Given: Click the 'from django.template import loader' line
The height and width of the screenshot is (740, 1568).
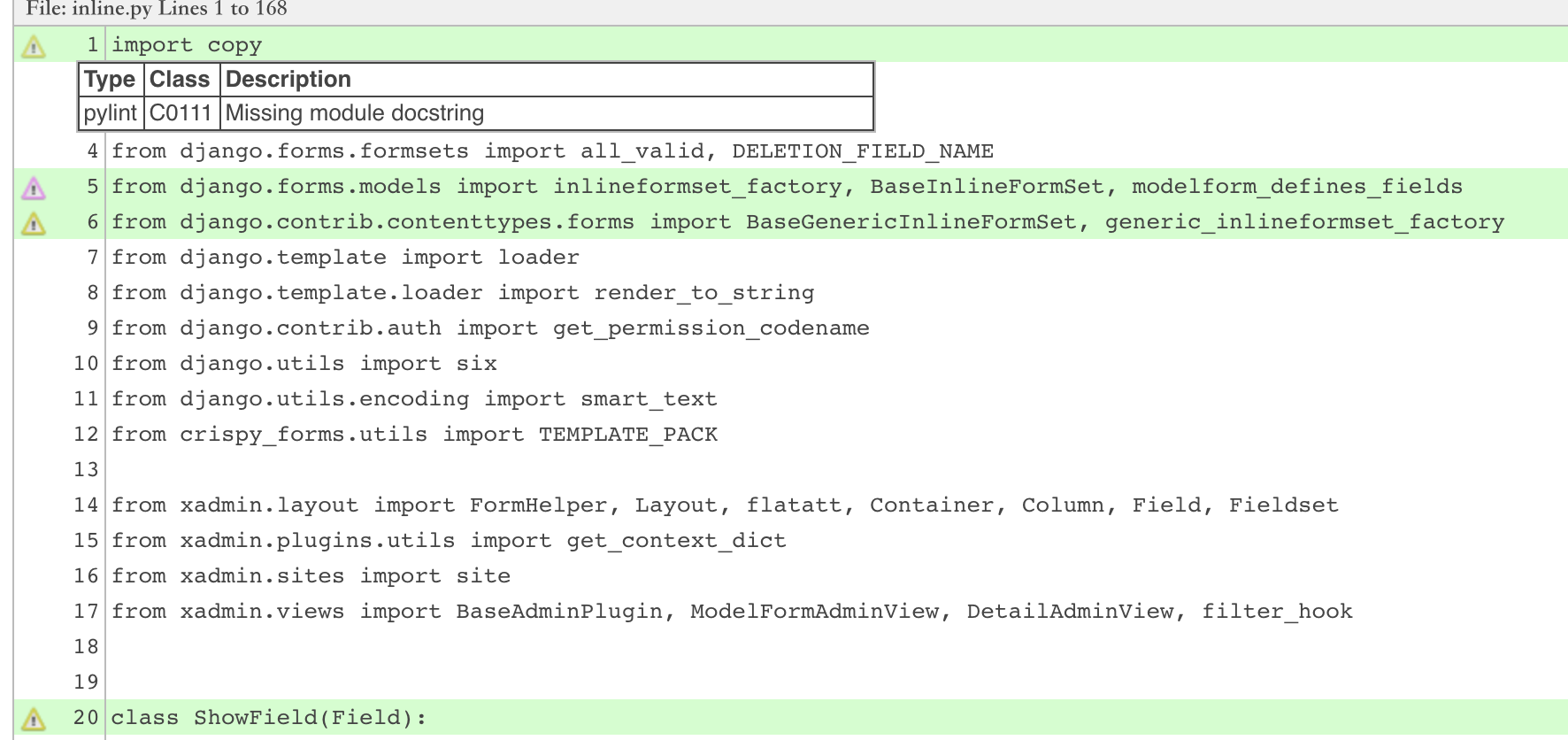Looking at the screenshot, I should pyautogui.click(x=345, y=258).
